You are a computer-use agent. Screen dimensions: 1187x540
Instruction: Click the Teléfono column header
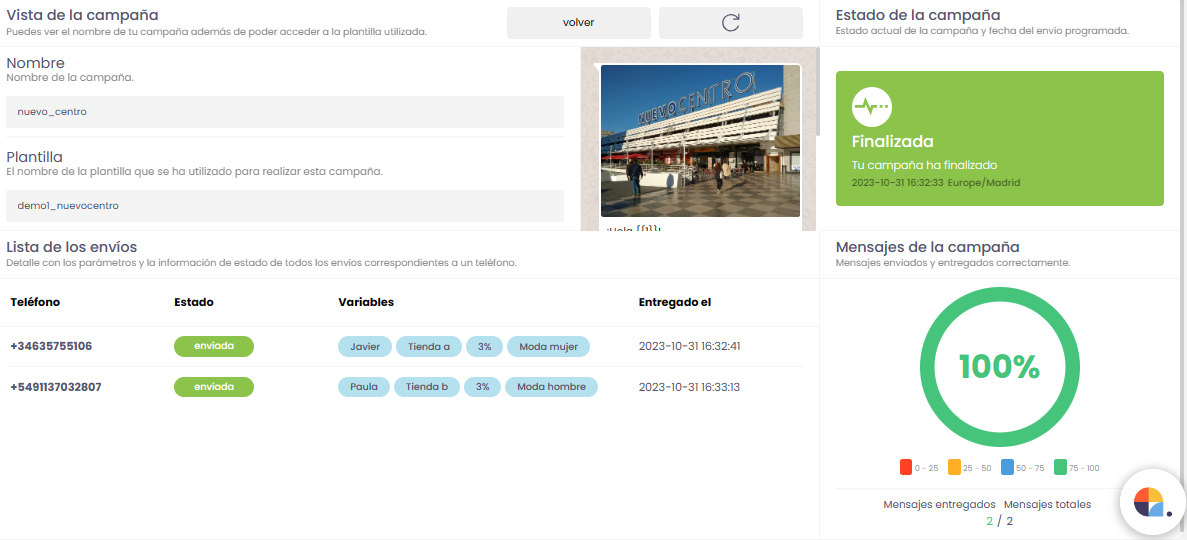click(35, 302)
